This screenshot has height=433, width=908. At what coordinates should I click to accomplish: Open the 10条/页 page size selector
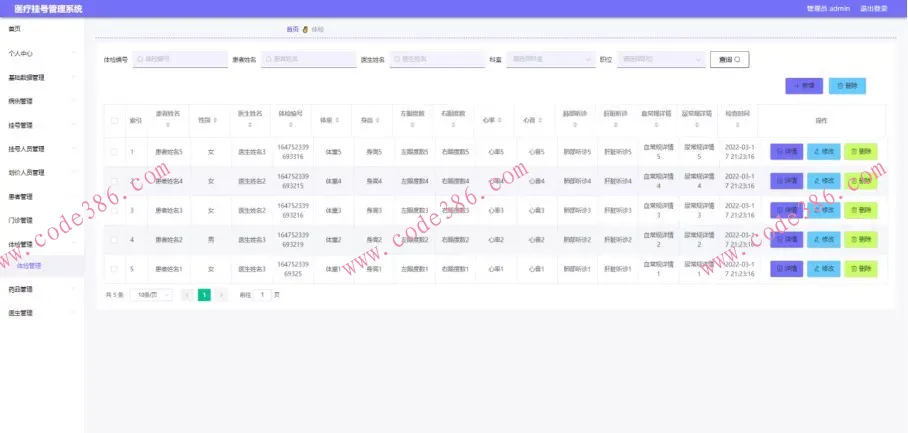pyautogui.click(x=151, y=295)
